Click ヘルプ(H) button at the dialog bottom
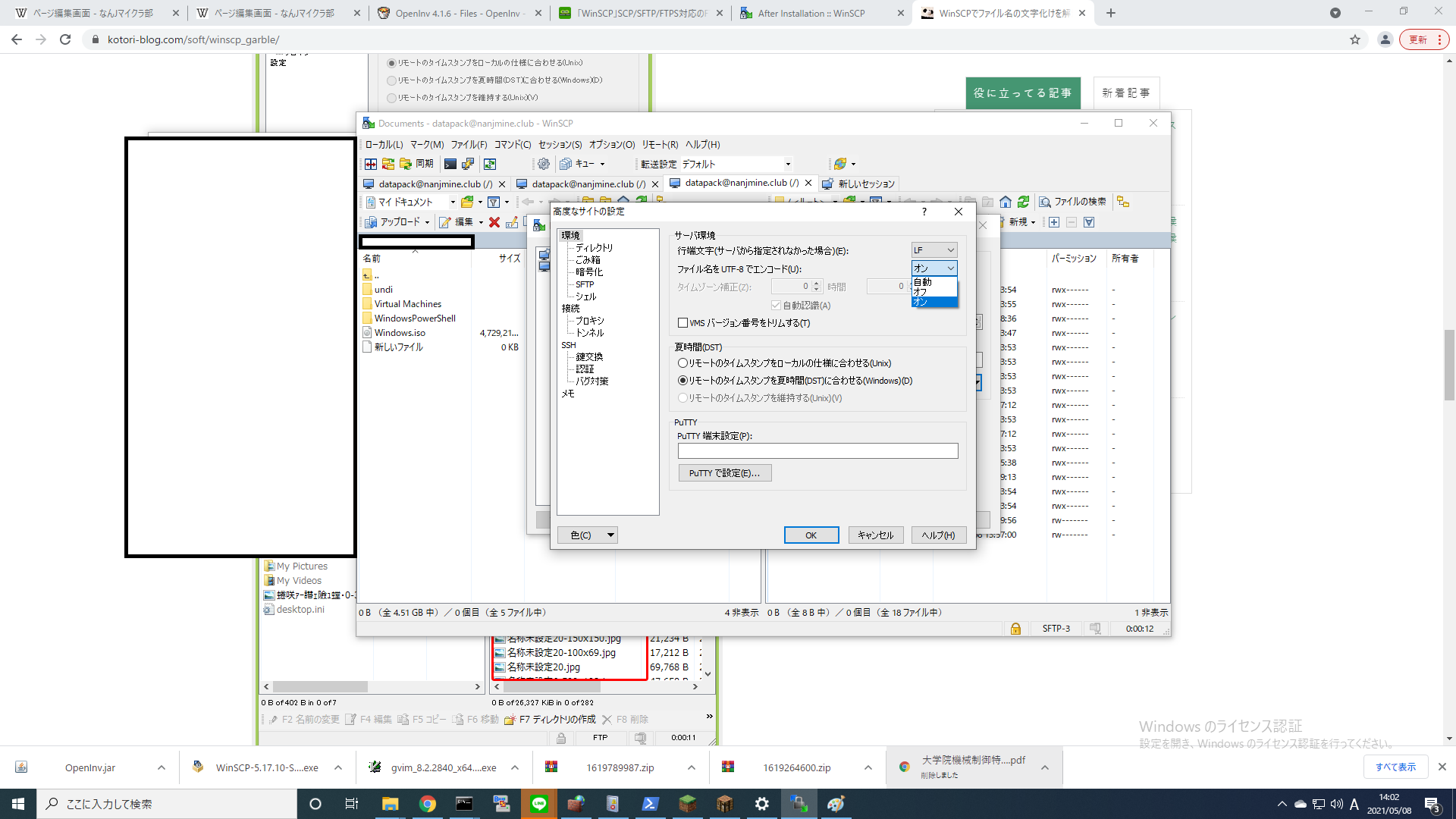Viewport: 1456px width, 819px height. (939, 535)
